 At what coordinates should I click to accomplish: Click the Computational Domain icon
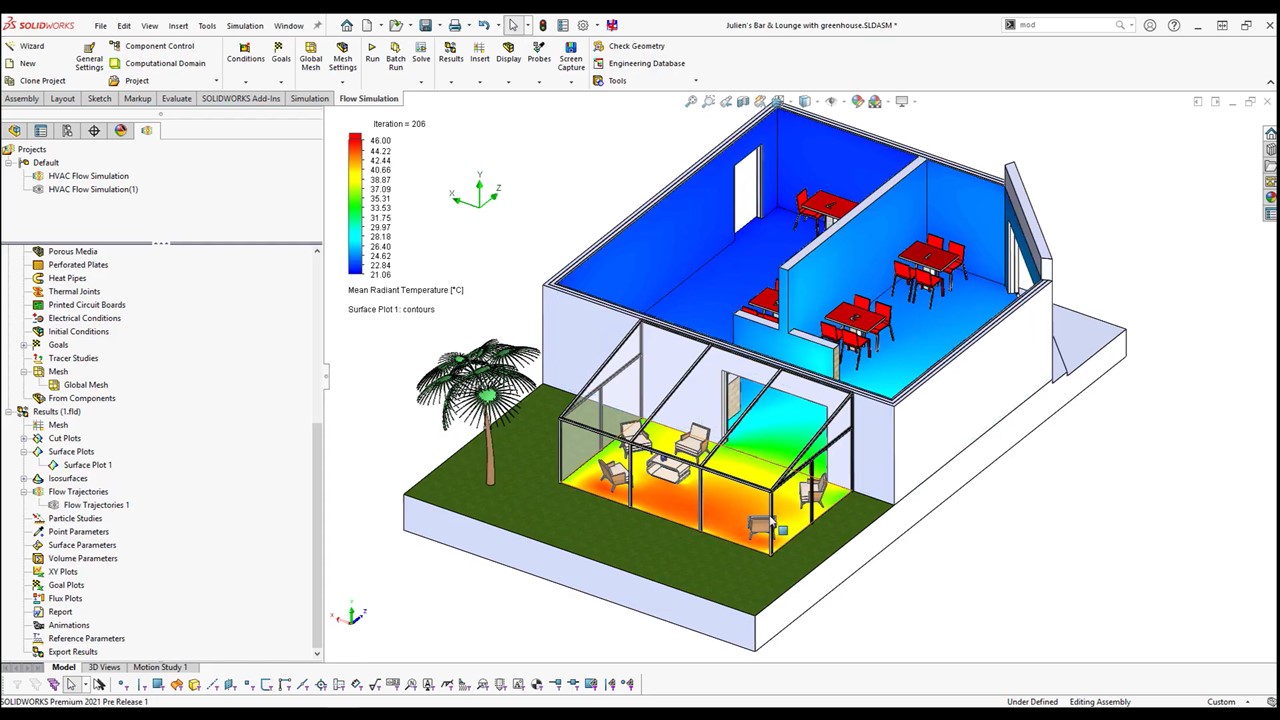tap(114, 63)
